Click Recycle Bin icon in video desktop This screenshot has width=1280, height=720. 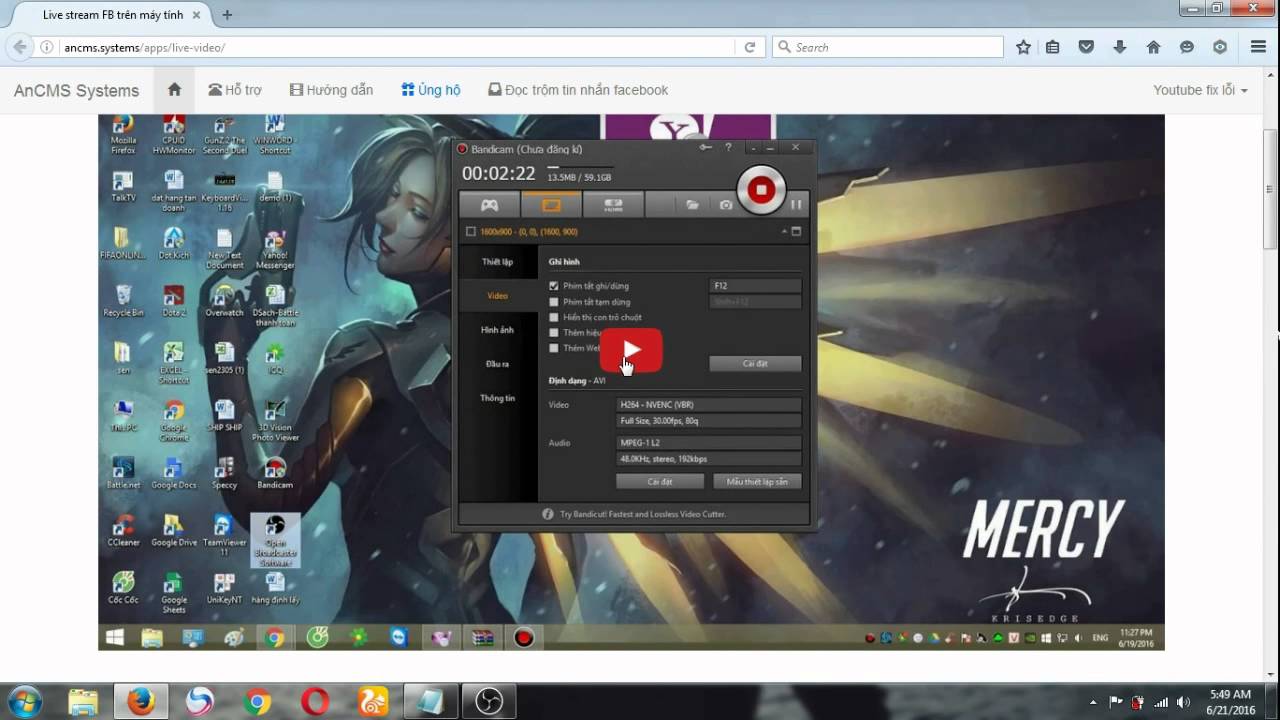123,301
